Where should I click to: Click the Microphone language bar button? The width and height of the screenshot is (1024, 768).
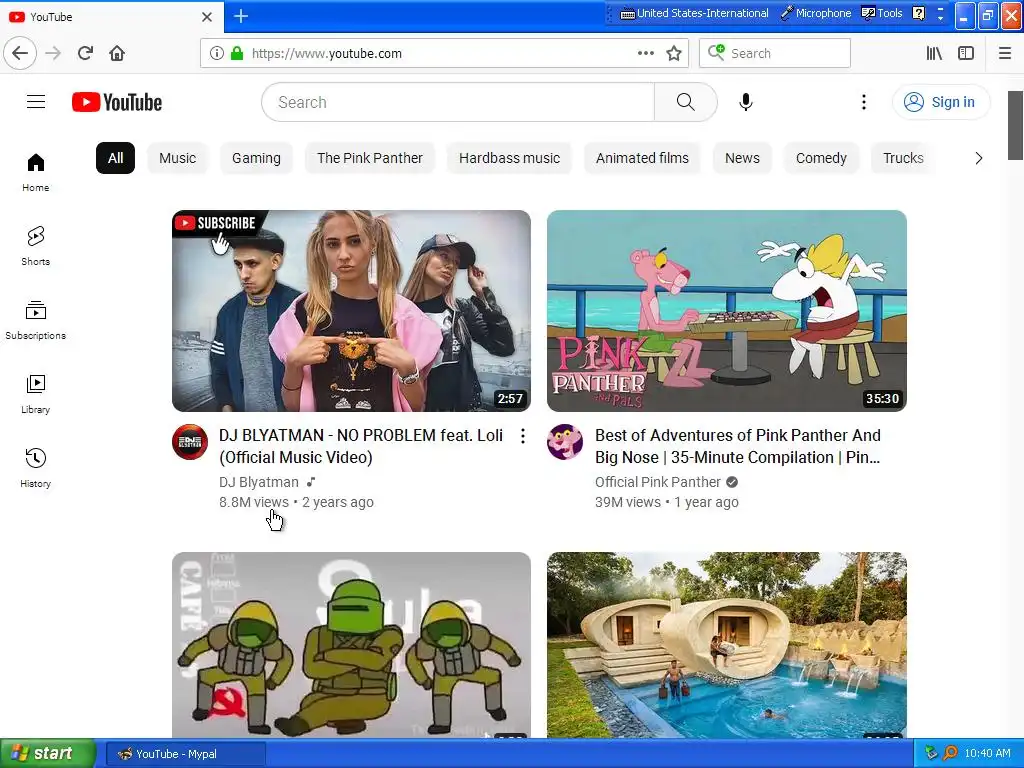tap(816, 13)
